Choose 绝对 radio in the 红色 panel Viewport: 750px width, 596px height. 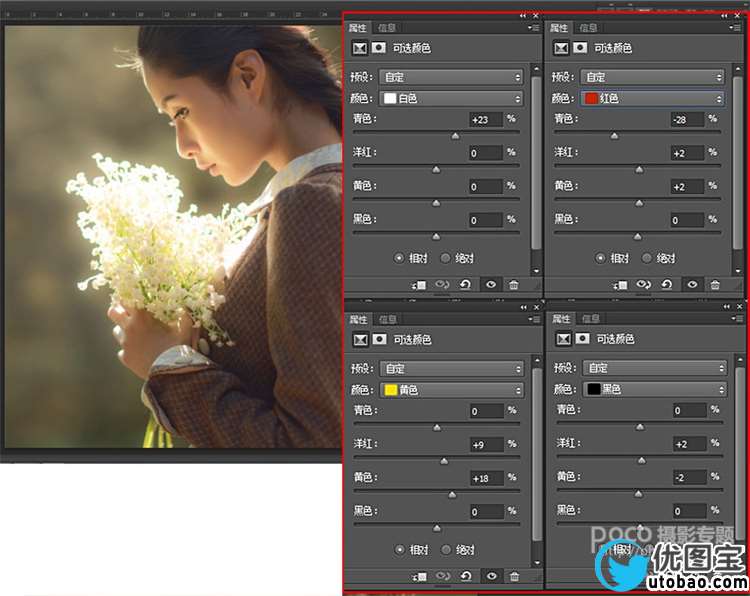pos(647,258)
